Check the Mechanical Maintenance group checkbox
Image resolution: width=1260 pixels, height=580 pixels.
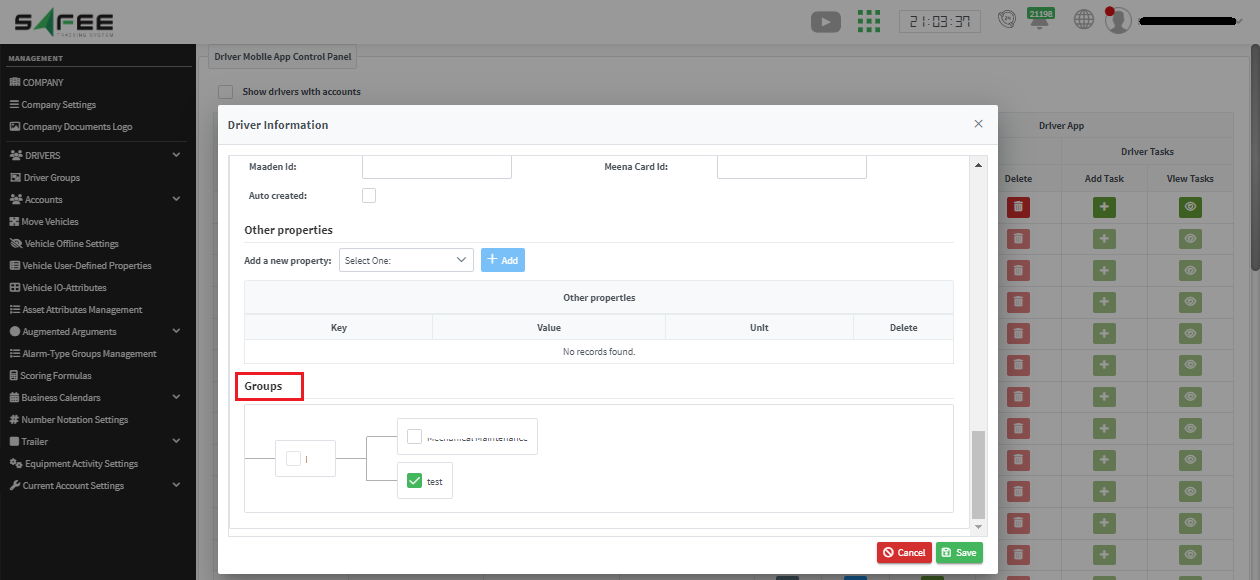pyautogui.click(x=414, y=436)
